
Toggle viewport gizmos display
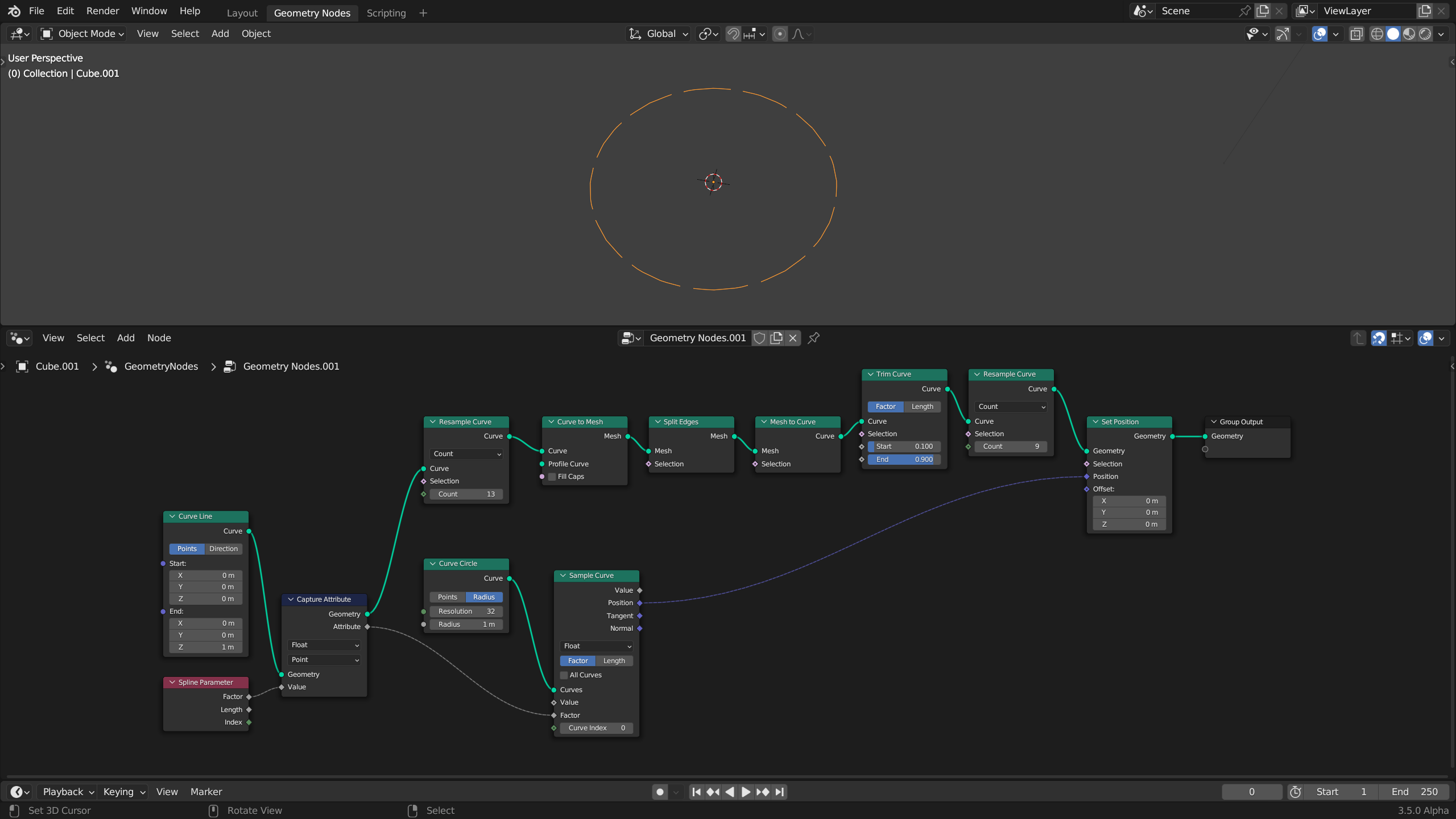tap(1283, 34)
